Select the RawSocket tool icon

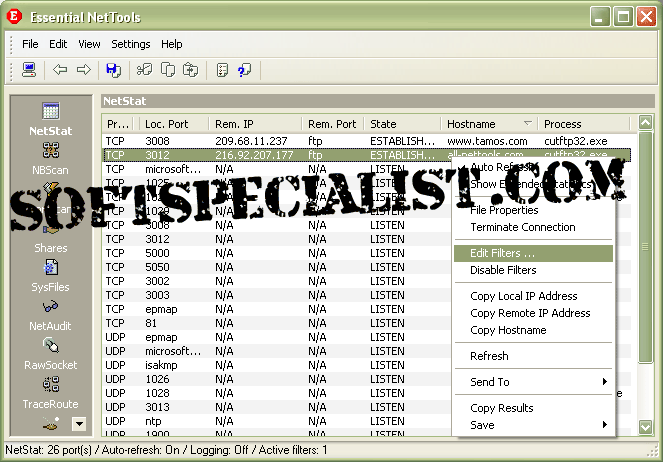click(x=51, y=345)
